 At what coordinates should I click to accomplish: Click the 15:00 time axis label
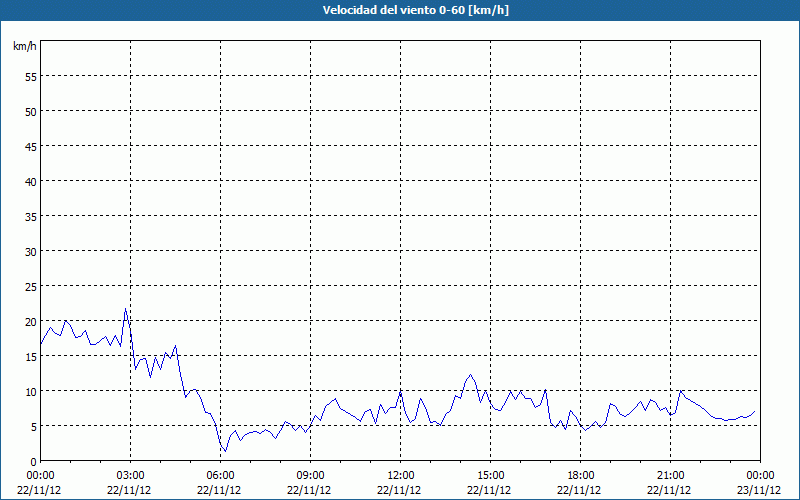click(490, 476)
